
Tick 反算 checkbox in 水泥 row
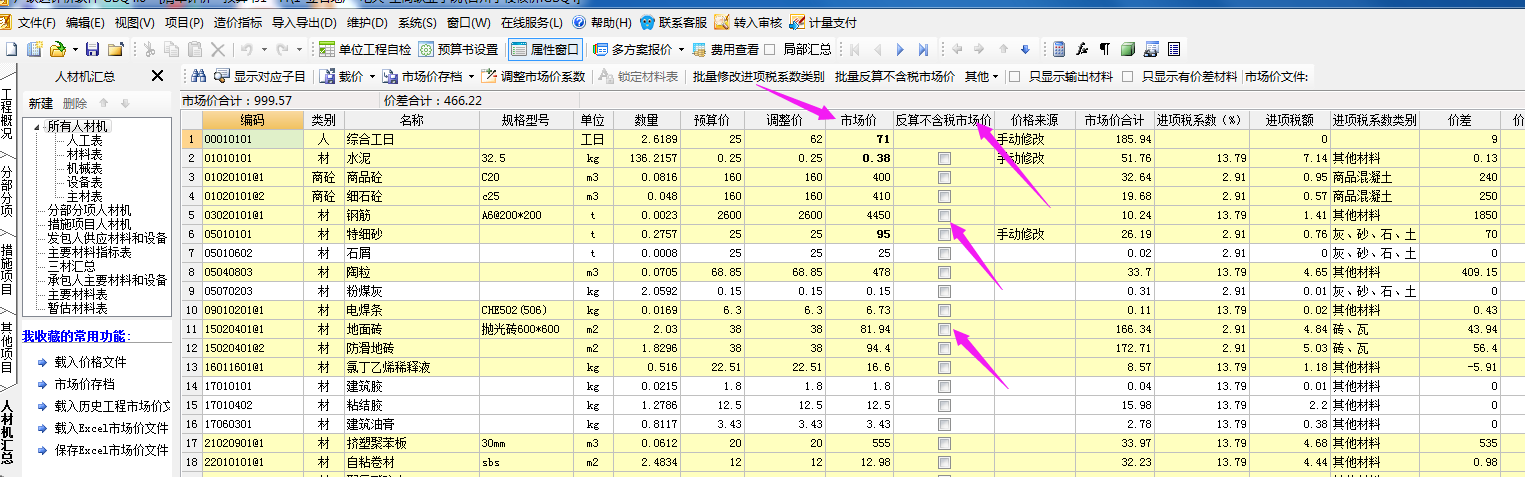pyautogui.click(x=944, y=158)
